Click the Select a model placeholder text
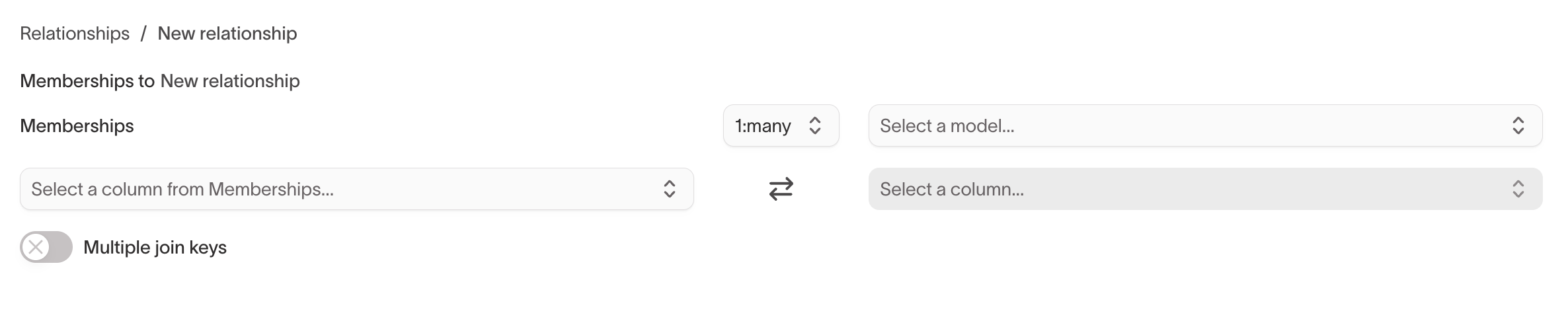This screenshot has width=1568, height=313. pyautogui.click(x=947, y=126)
